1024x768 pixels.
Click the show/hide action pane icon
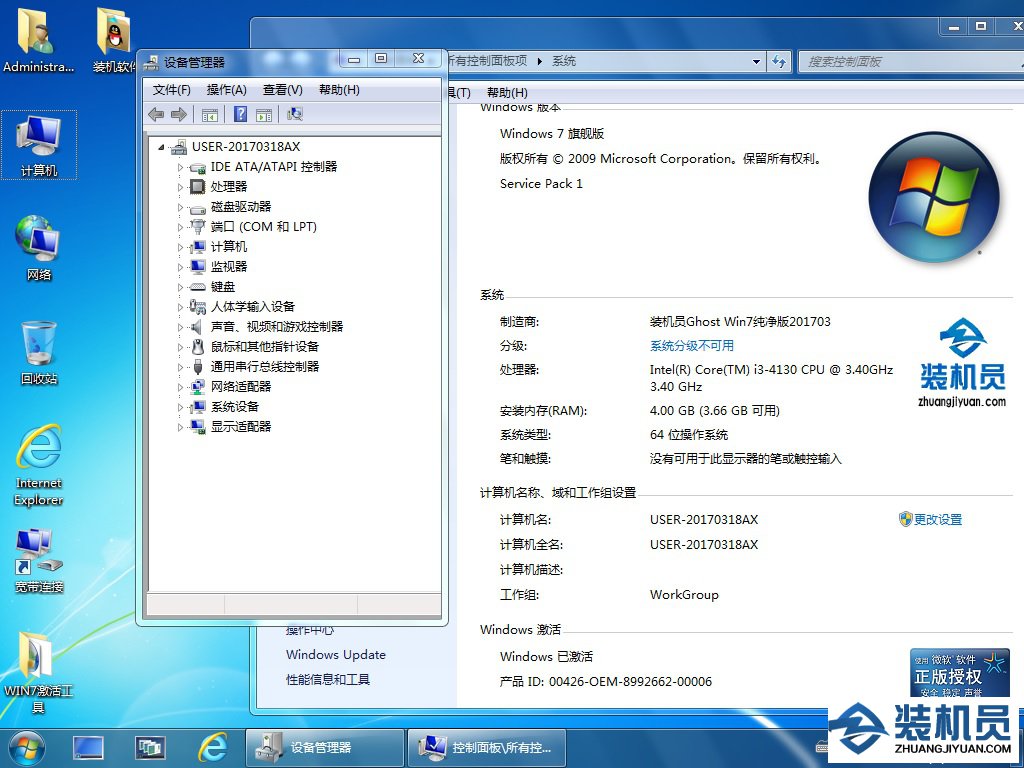(264, 115)
